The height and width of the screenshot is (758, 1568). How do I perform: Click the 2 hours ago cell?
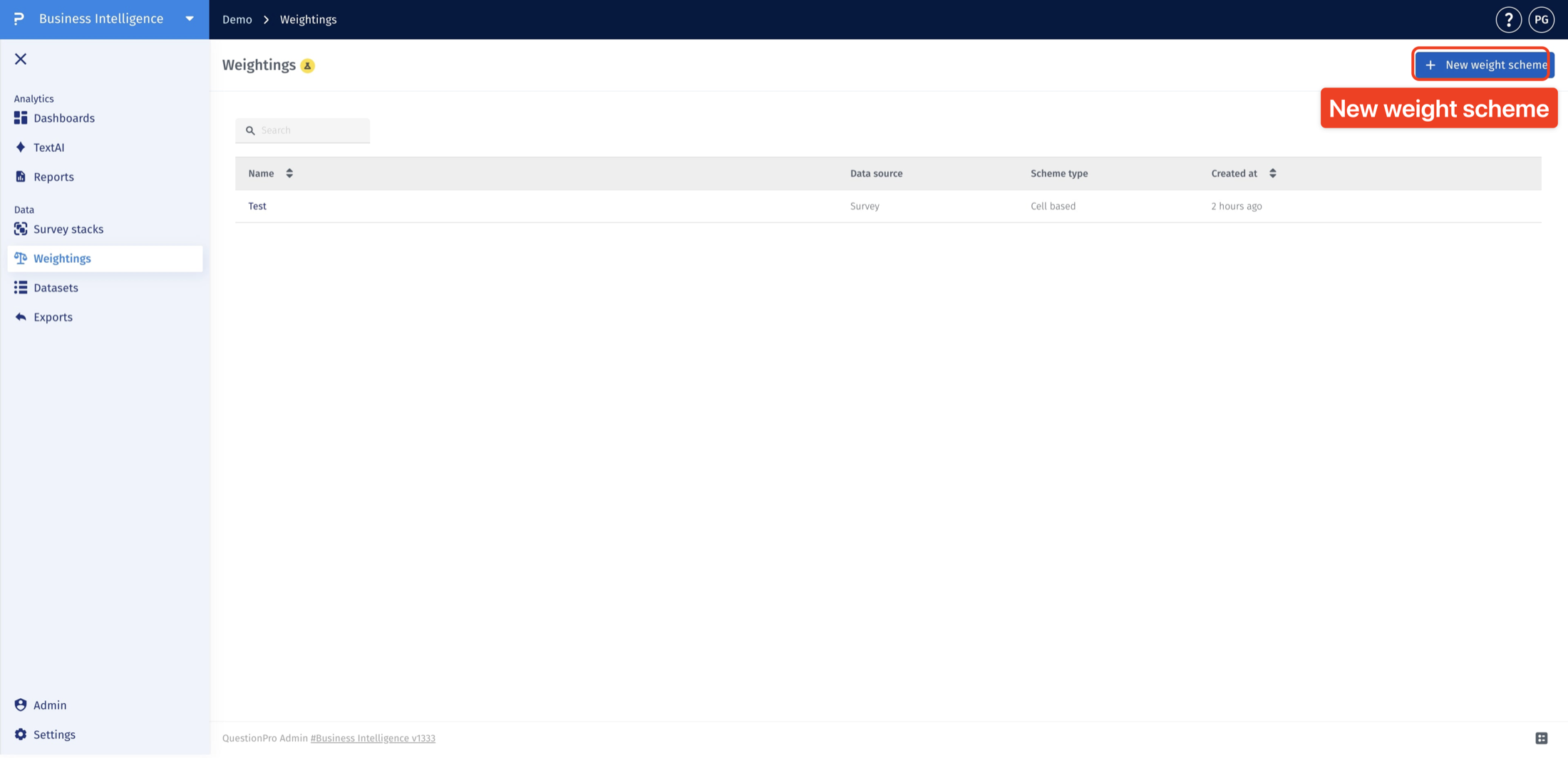tap(1237, 206)
